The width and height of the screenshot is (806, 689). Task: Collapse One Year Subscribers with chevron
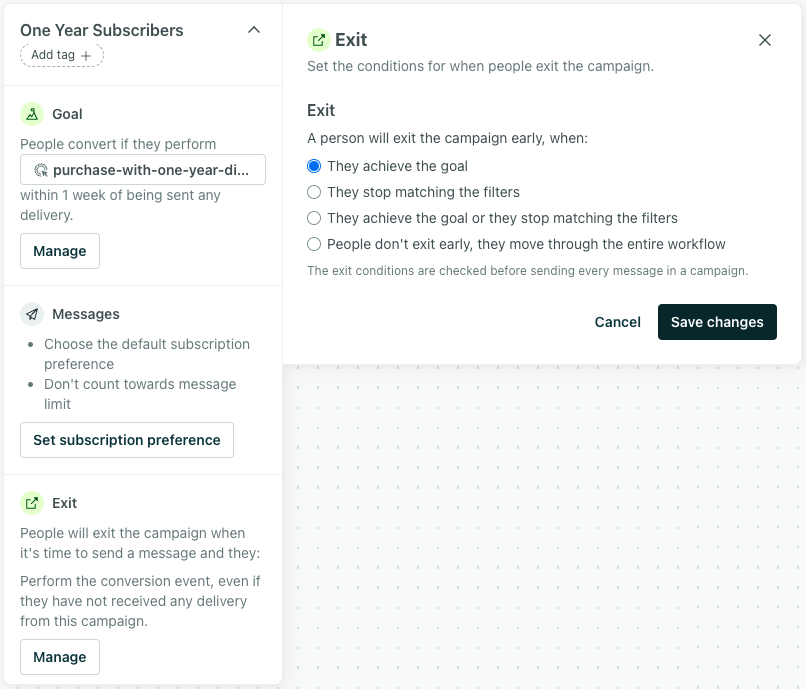[x=254, y=30]
